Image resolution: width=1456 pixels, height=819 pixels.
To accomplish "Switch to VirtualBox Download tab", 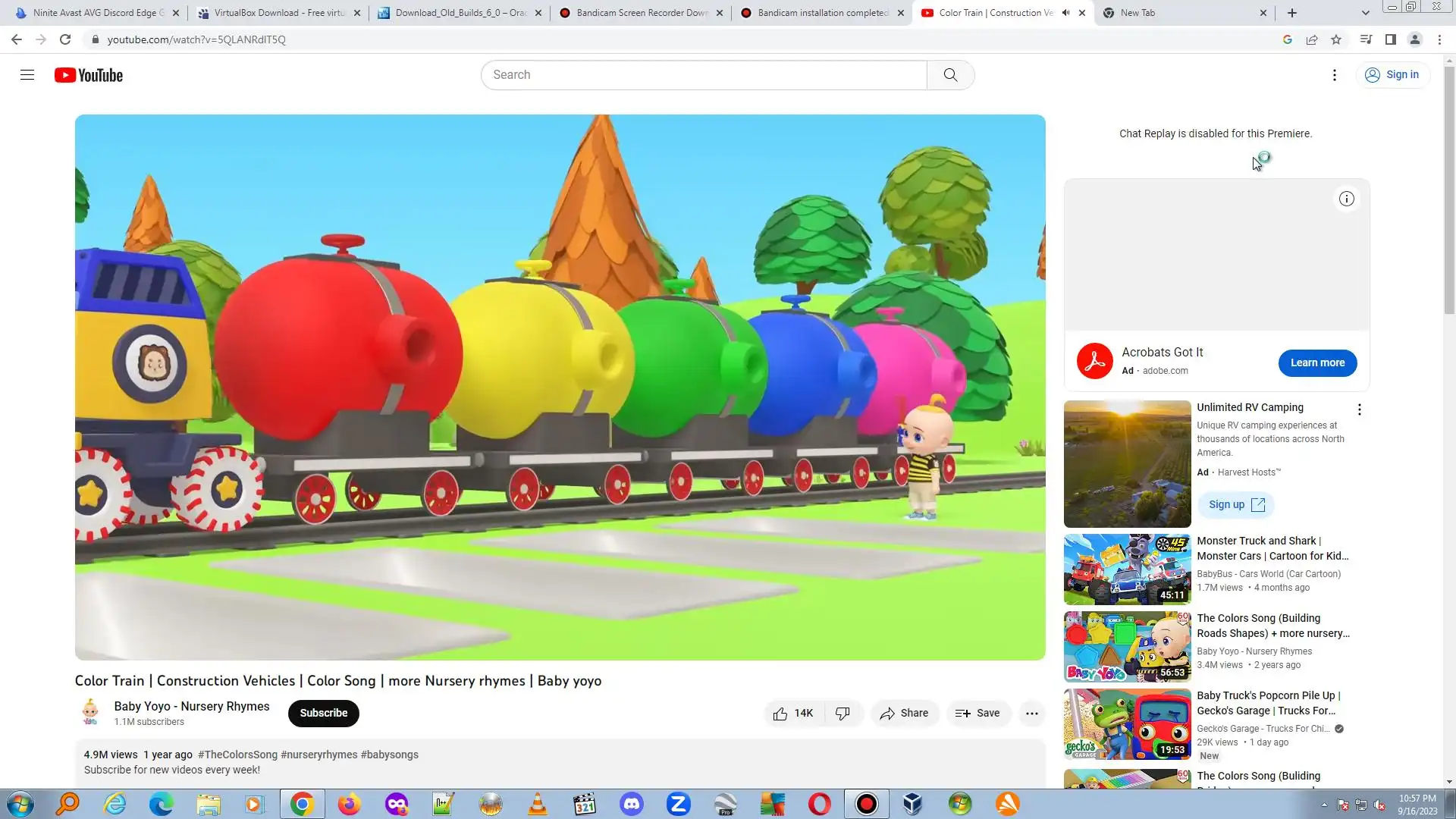I will 278,13.
